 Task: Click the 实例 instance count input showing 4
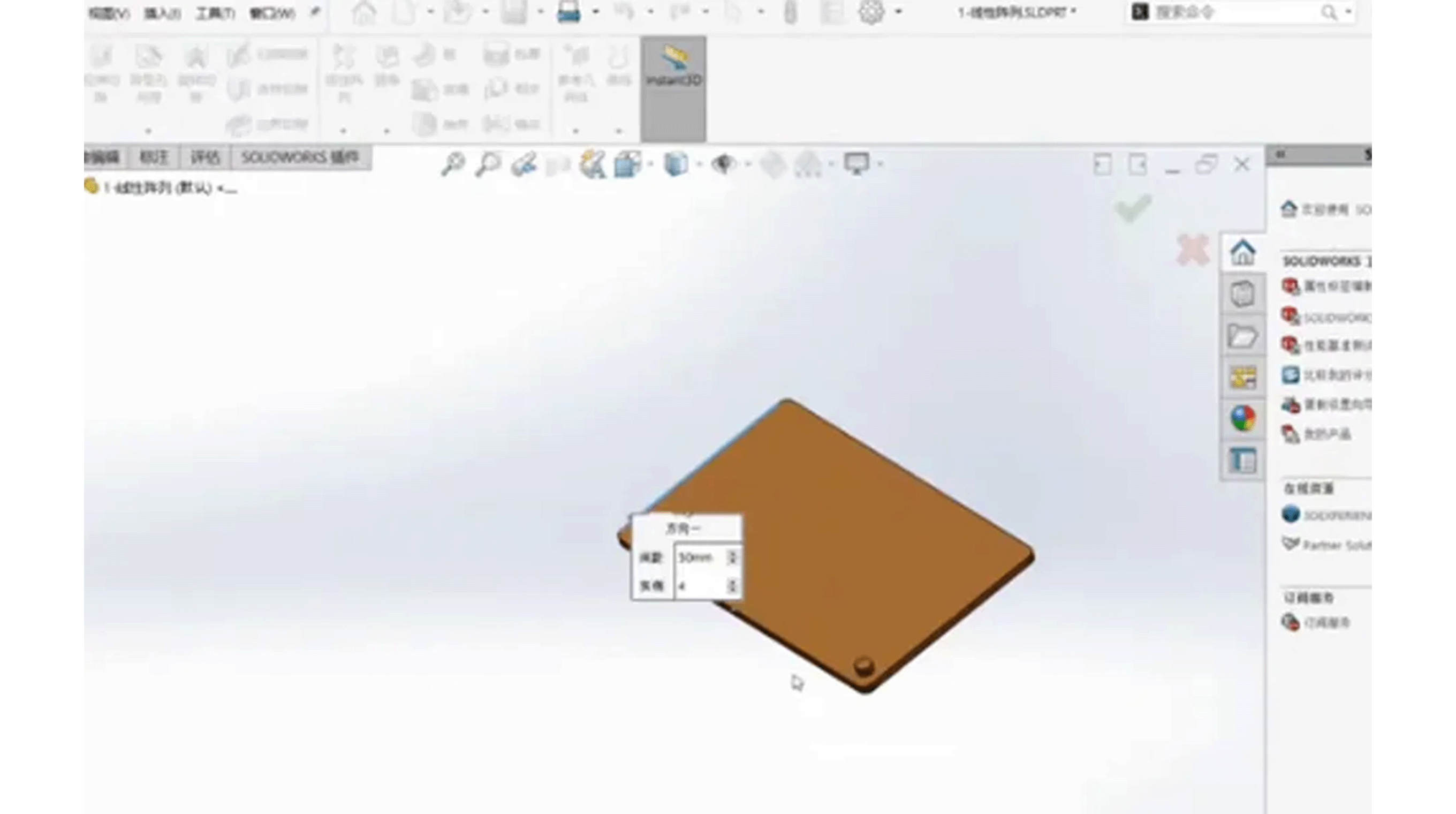point(701,586)
